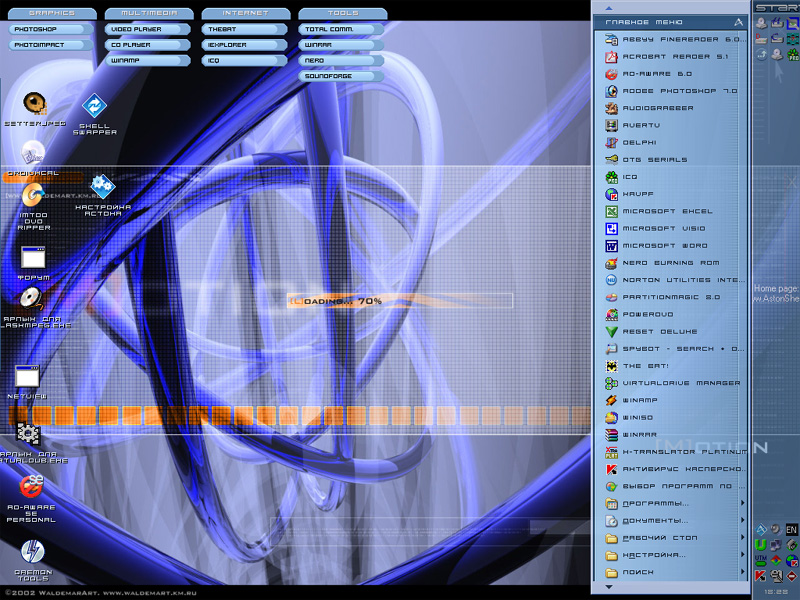Choose Nero Burning Rom in the main menu

coord(670,263)
